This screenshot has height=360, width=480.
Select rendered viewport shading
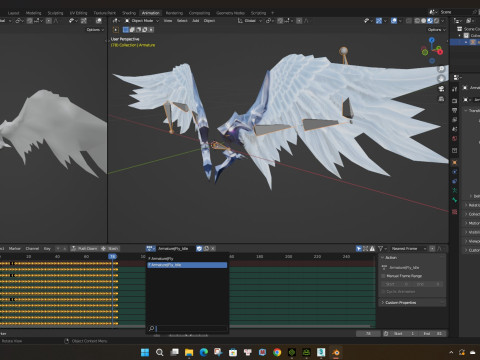[436, 21]
